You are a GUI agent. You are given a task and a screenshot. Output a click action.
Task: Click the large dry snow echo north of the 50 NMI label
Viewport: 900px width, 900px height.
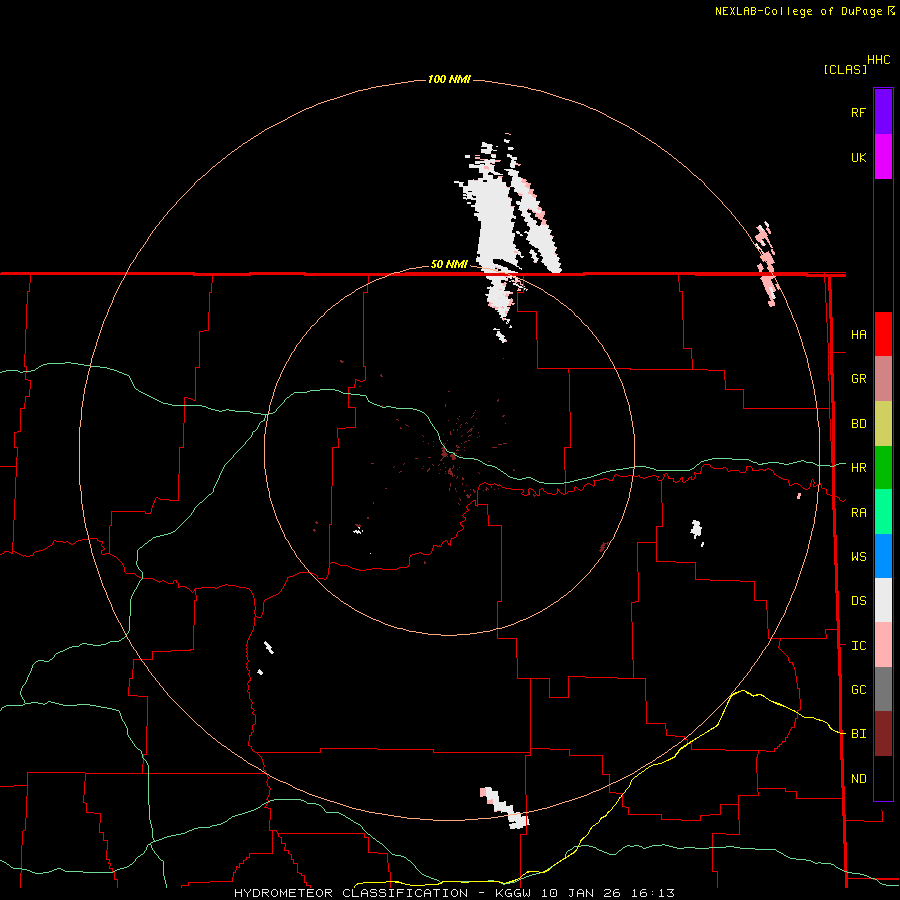point(494,221)
